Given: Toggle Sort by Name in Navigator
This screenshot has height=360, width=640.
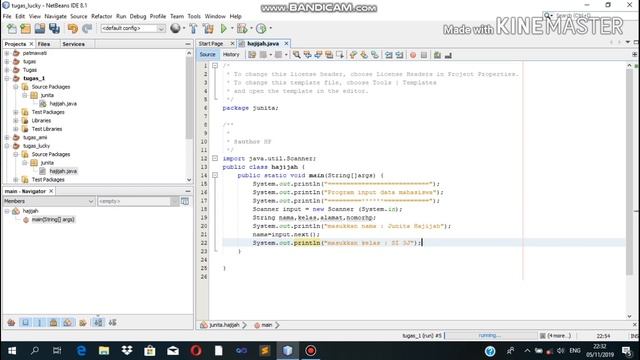Looking at the screenshot, I should point(98,322).
